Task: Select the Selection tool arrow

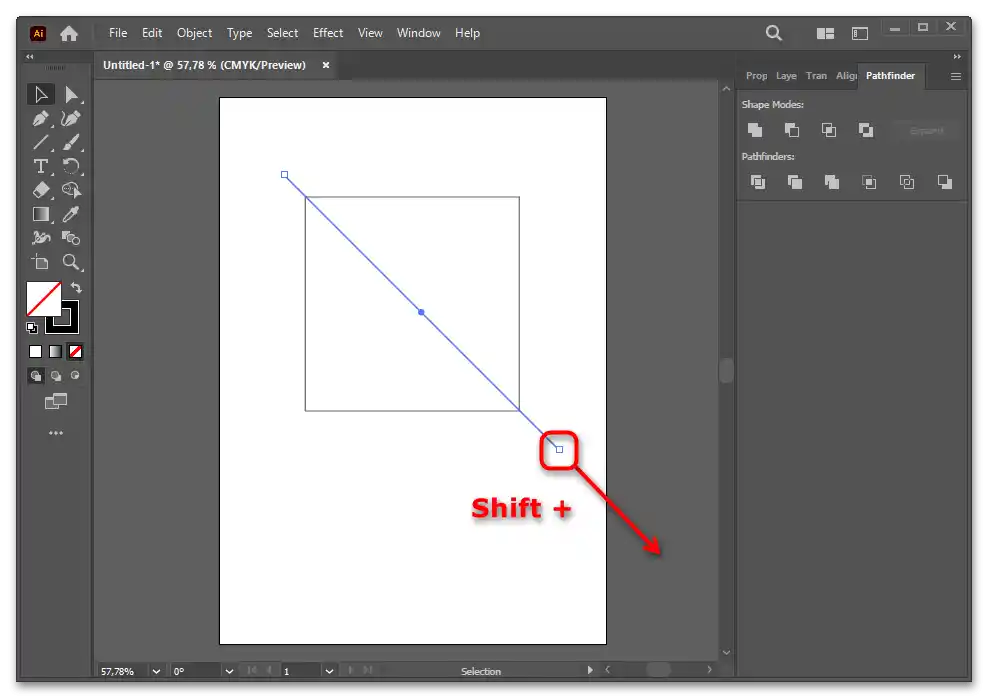Action: (x=41, y=94)
